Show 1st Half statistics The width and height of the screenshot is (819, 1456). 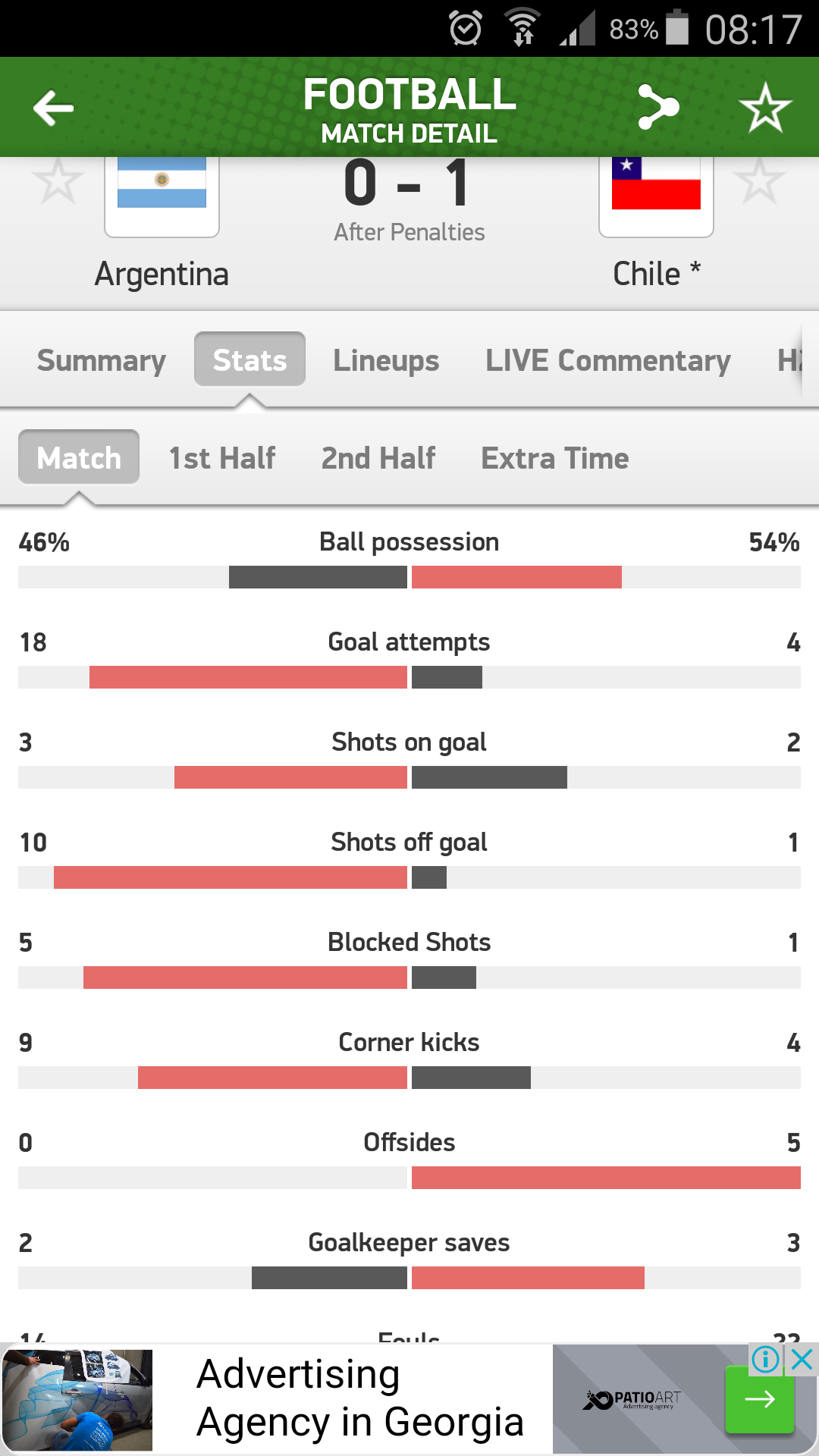pyautogui.click(x=222, y=458)
